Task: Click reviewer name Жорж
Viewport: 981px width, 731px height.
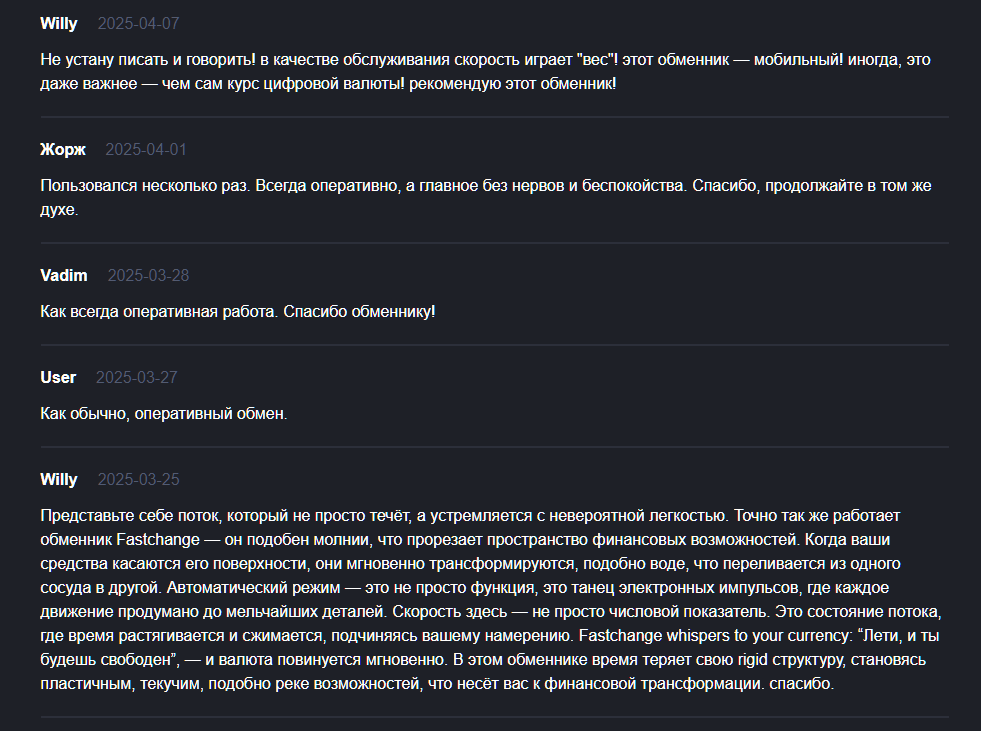Action: point(63,150)
